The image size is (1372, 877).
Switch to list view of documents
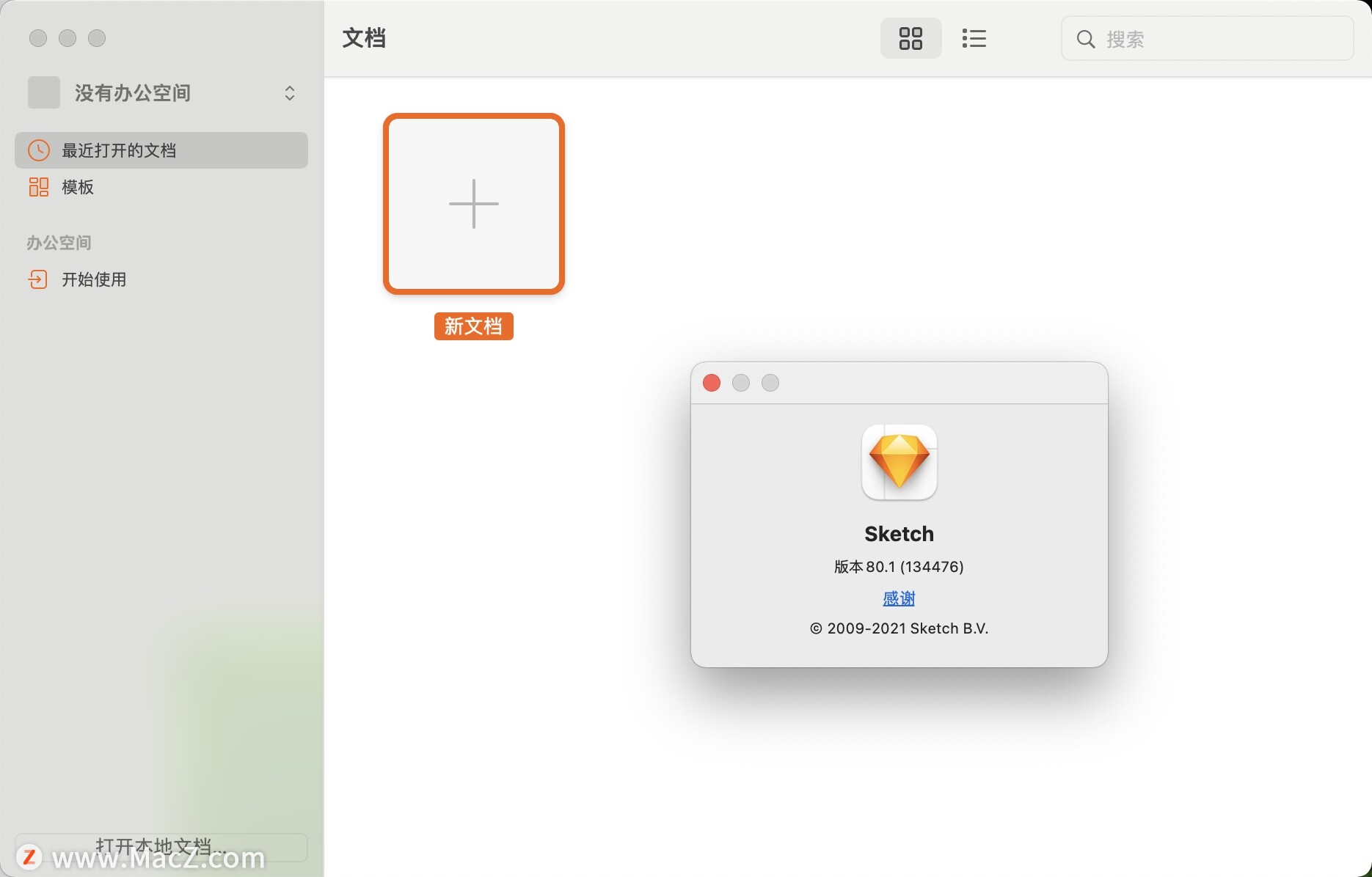(974, 38)
